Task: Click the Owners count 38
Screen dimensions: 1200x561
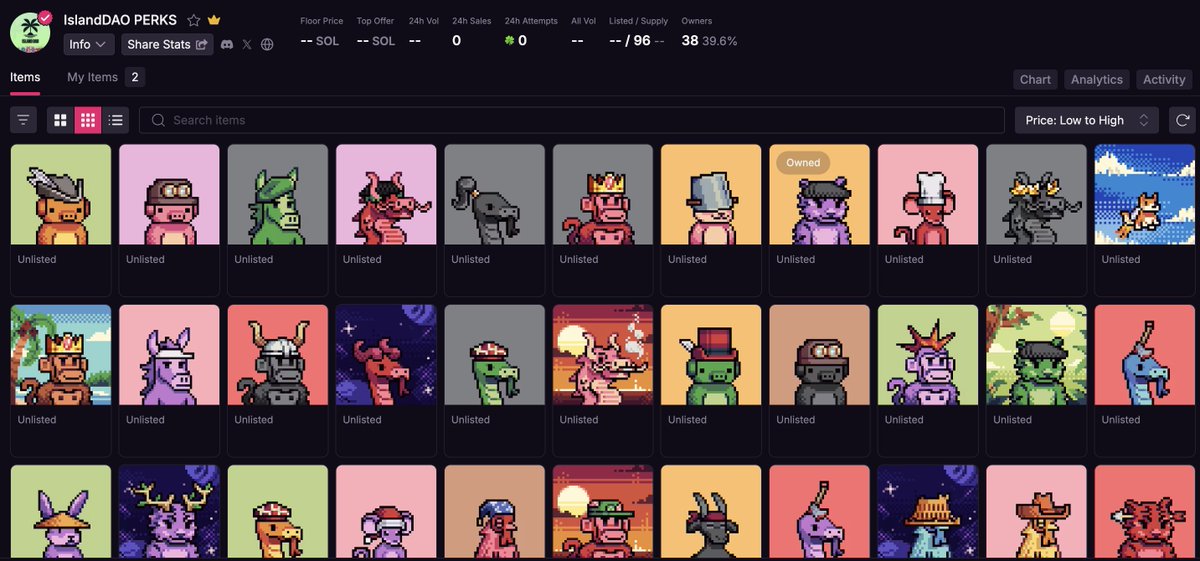Action: (x=690, y=41)
